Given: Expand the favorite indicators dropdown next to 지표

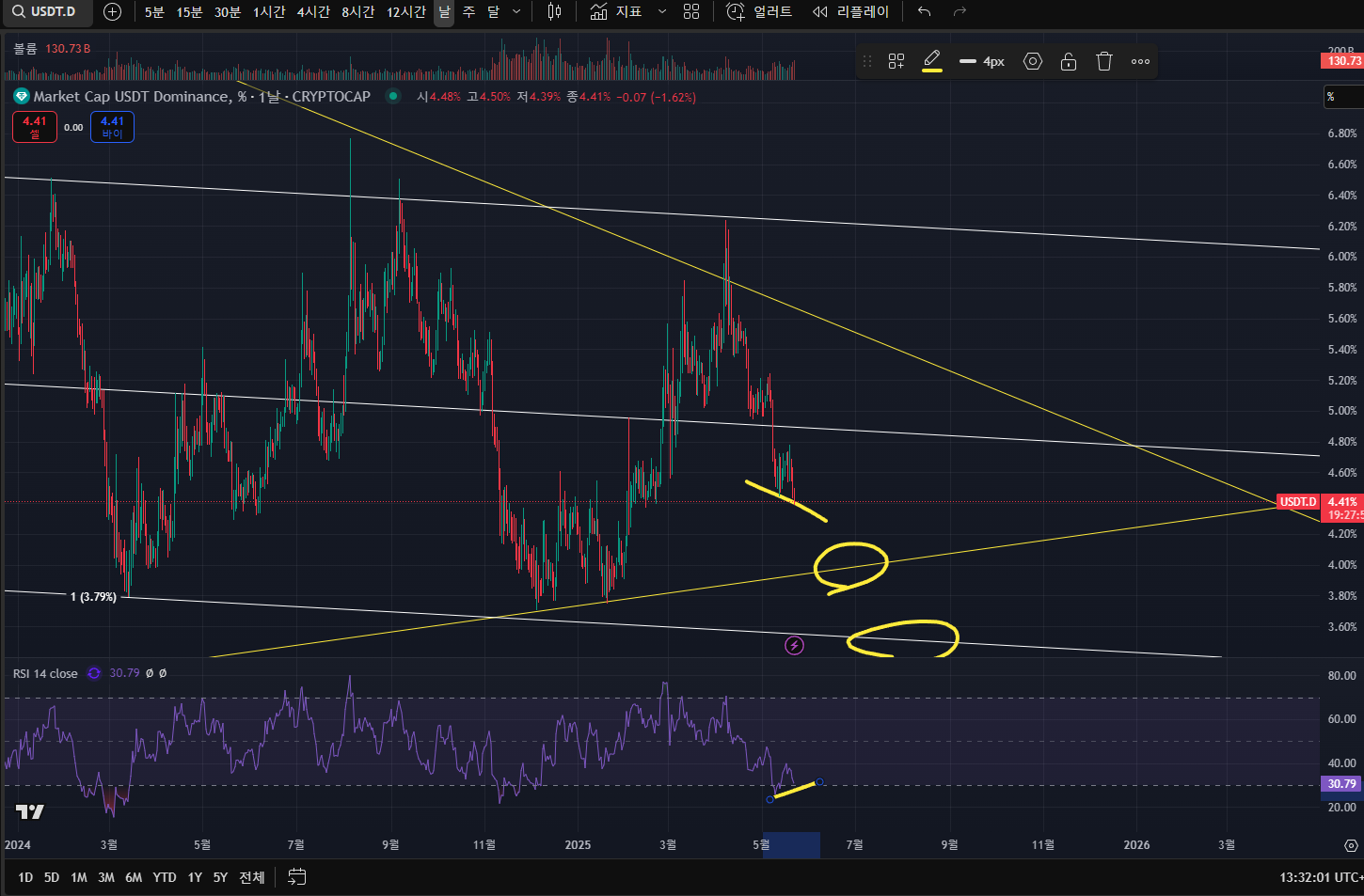Looking at the screenshot, I should [662, 11].
